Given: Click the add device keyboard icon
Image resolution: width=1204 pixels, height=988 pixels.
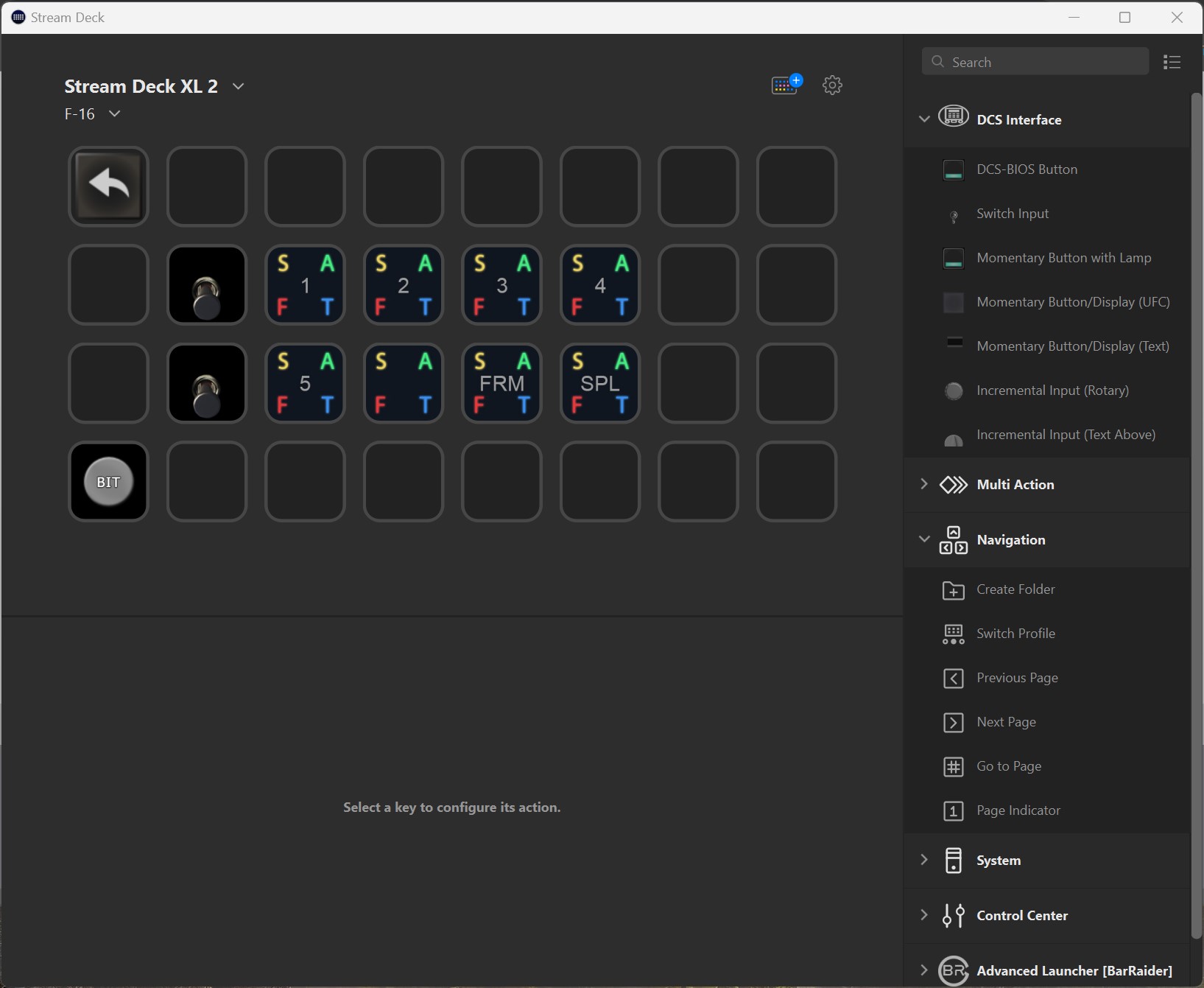Looking at the screenshot, I should tap(786, 85).
